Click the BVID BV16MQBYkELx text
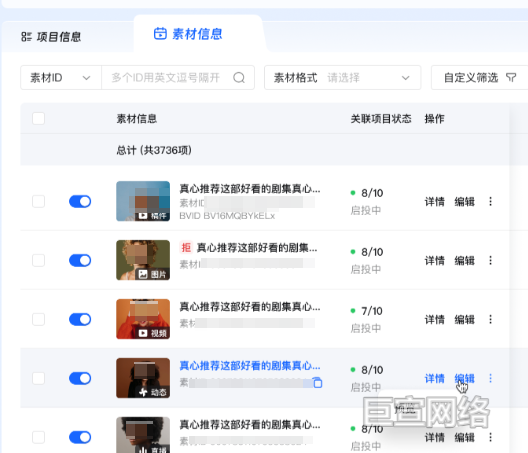 click(227, 216)
